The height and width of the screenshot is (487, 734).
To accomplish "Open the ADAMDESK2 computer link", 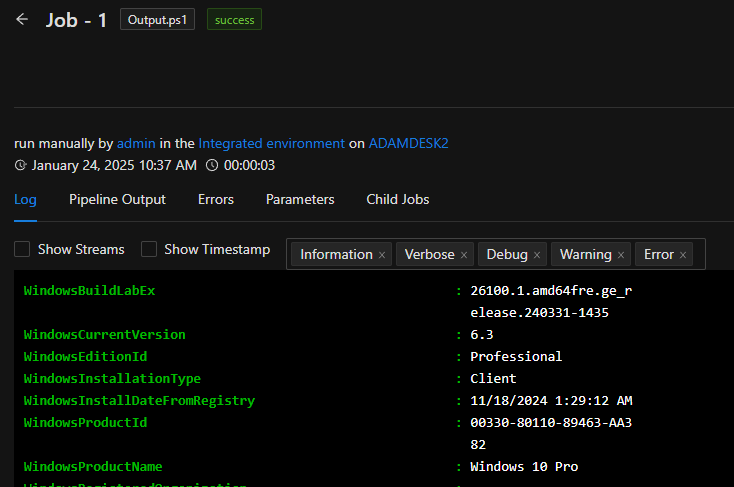I will (x=408, y=143).
